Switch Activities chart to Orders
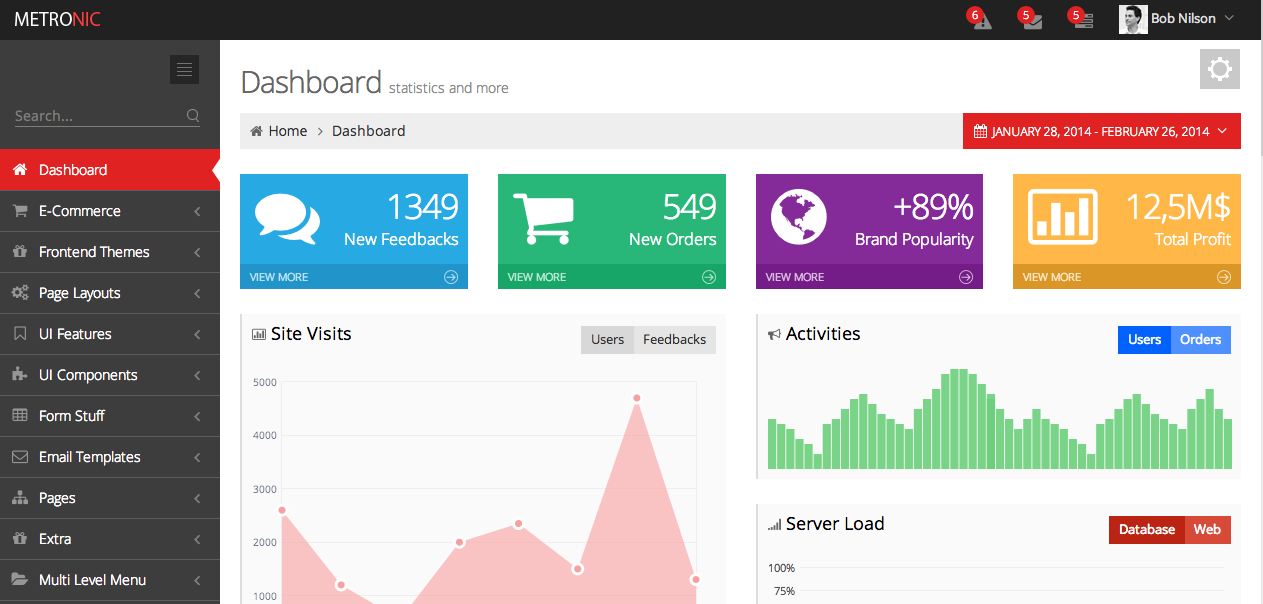Image resolution: width=1263 pixels, height=604 pixels. point(1200,340)
